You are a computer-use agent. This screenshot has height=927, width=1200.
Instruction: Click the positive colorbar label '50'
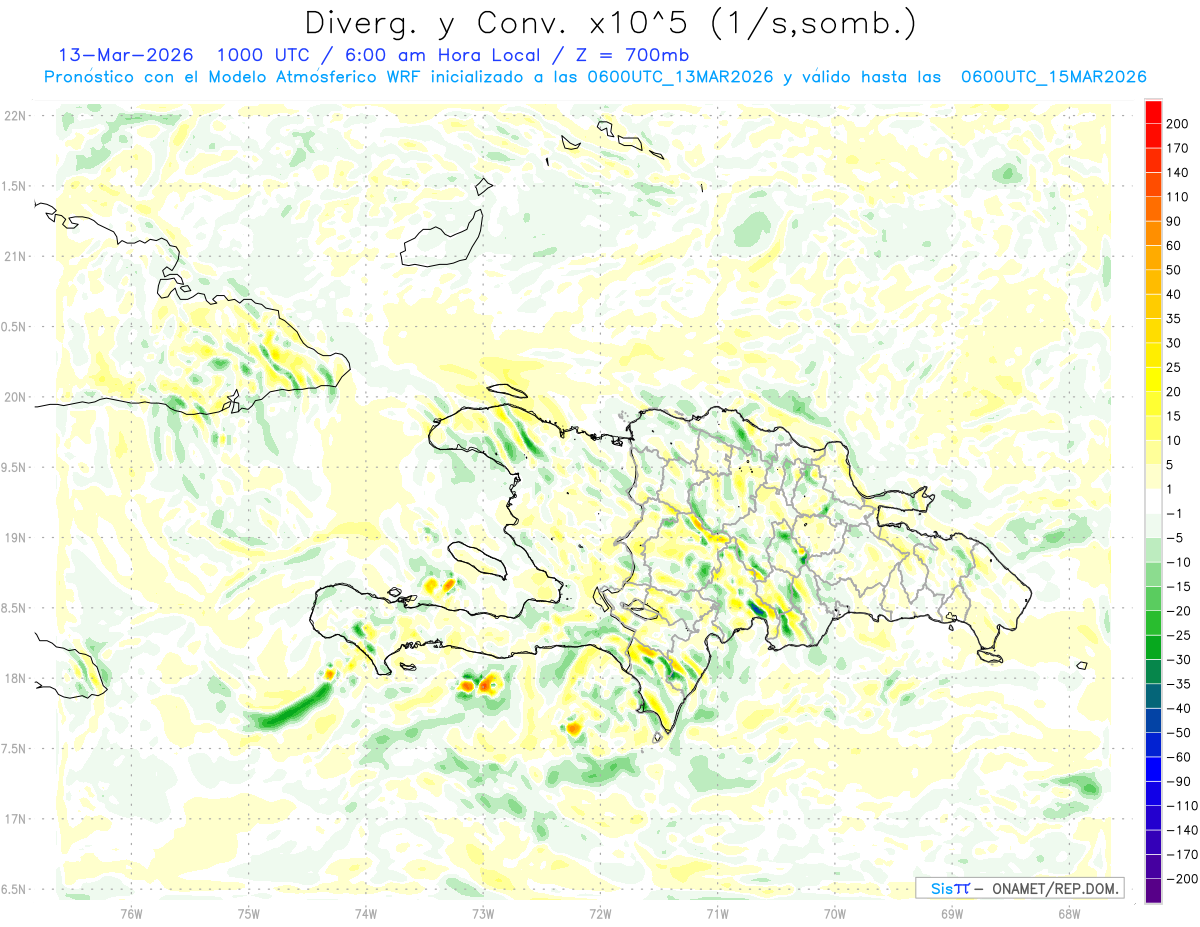[1174, 270]
